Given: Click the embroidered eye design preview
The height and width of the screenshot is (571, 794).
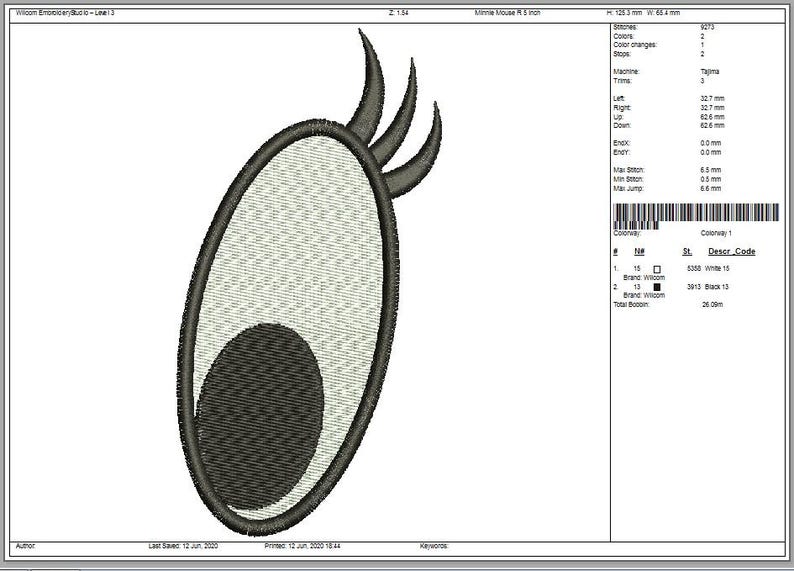Looking at the screenshot, I should tap(310, 282).
